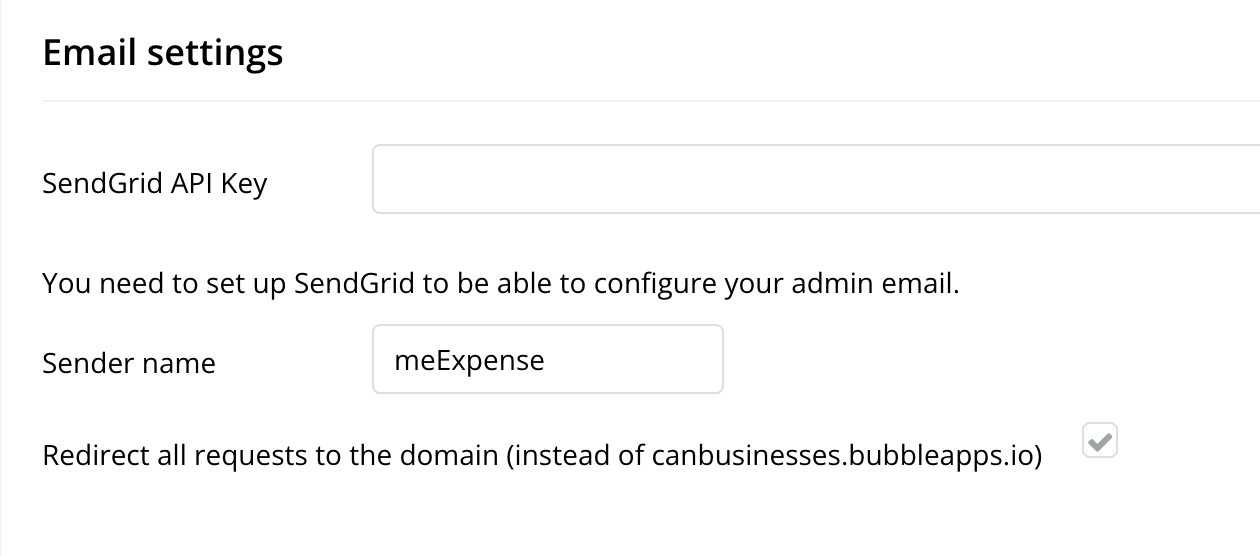Click the gray checkmark icon

(x=1100, y=441)
